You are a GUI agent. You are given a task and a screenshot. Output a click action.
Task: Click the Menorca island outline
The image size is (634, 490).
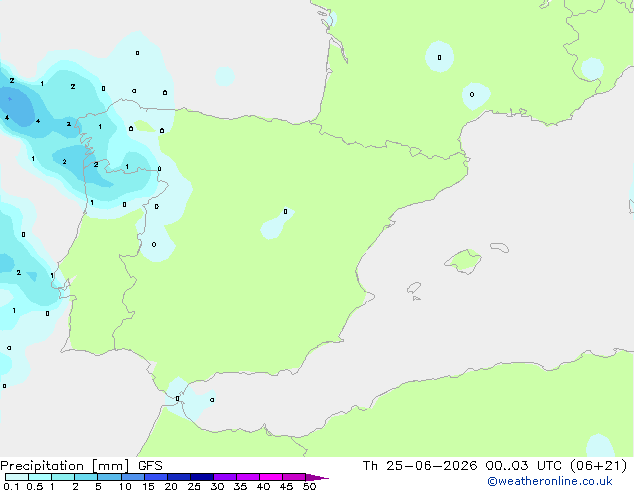pos(500,247)
